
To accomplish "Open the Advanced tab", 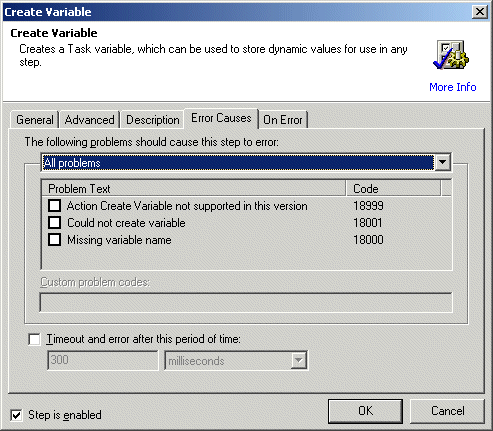I will coord(89,120).
